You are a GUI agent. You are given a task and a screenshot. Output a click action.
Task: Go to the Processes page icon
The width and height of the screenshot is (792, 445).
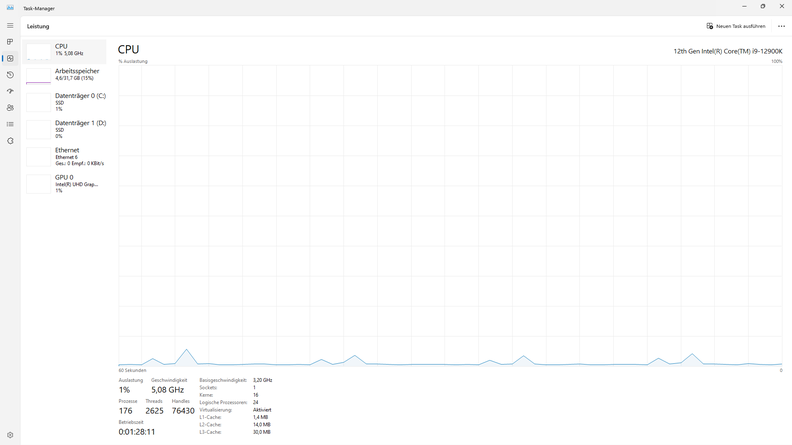[10, 42]
